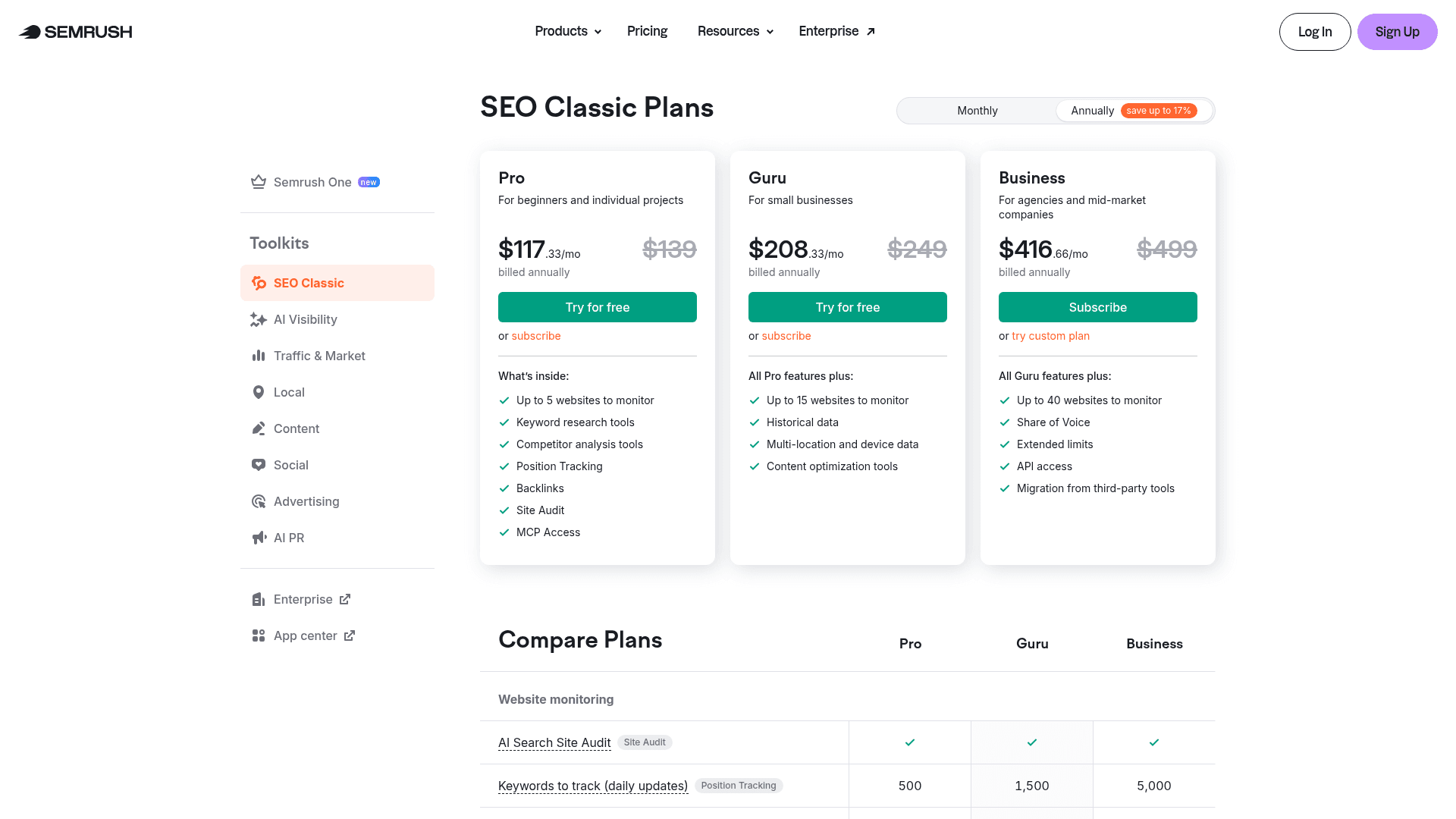The width and height of the screenshot is (1456, 819).
Task: Subscribe to the Business plan
Action: [1097, 307]
